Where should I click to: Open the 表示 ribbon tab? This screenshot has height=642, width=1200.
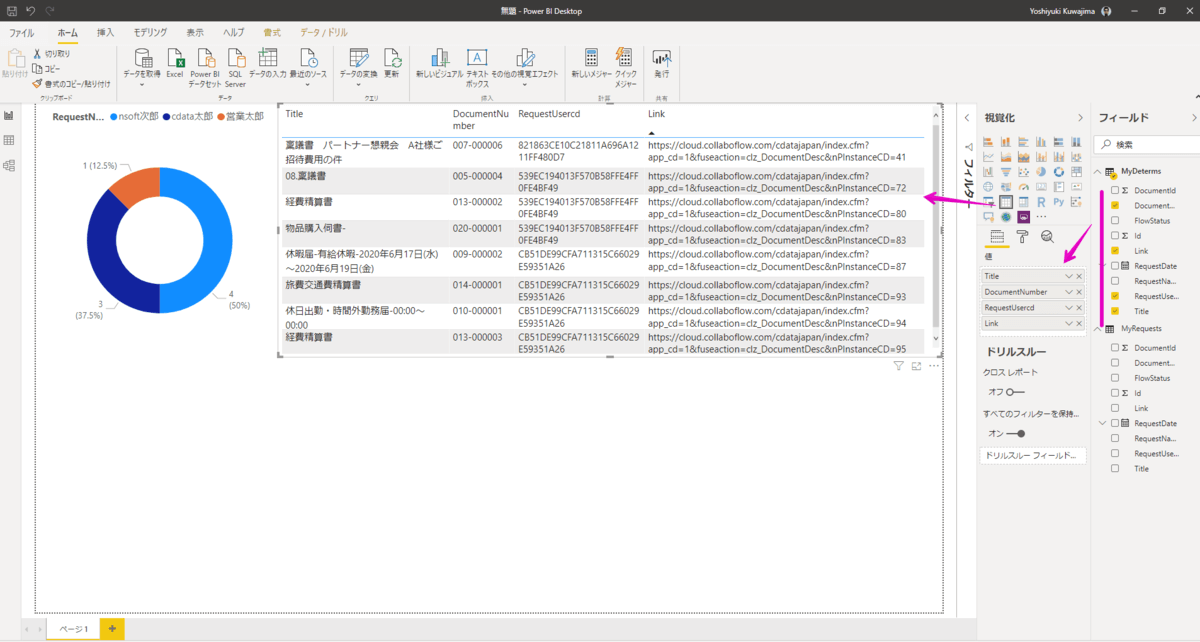(x=195, y=33)
